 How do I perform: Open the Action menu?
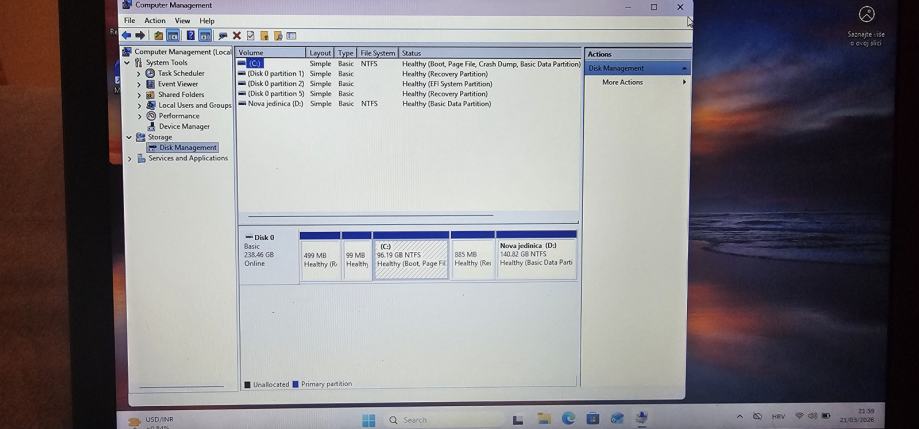[x=155, y=21]
